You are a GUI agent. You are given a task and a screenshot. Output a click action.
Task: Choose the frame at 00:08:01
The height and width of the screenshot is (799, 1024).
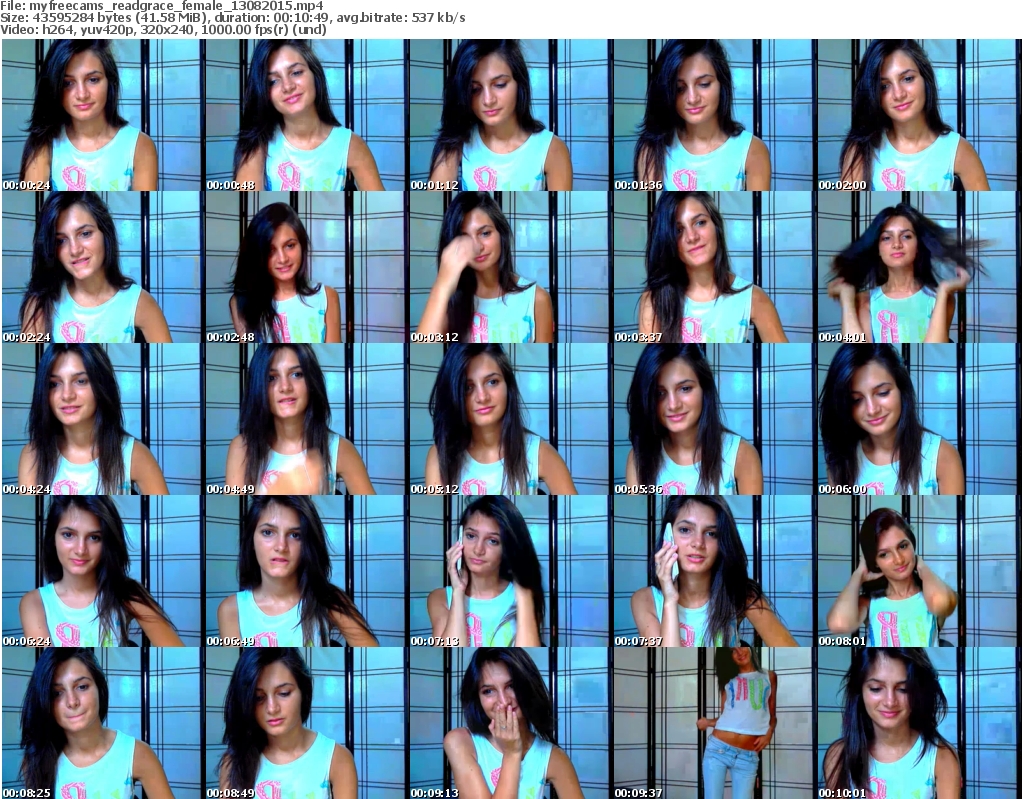918,571
